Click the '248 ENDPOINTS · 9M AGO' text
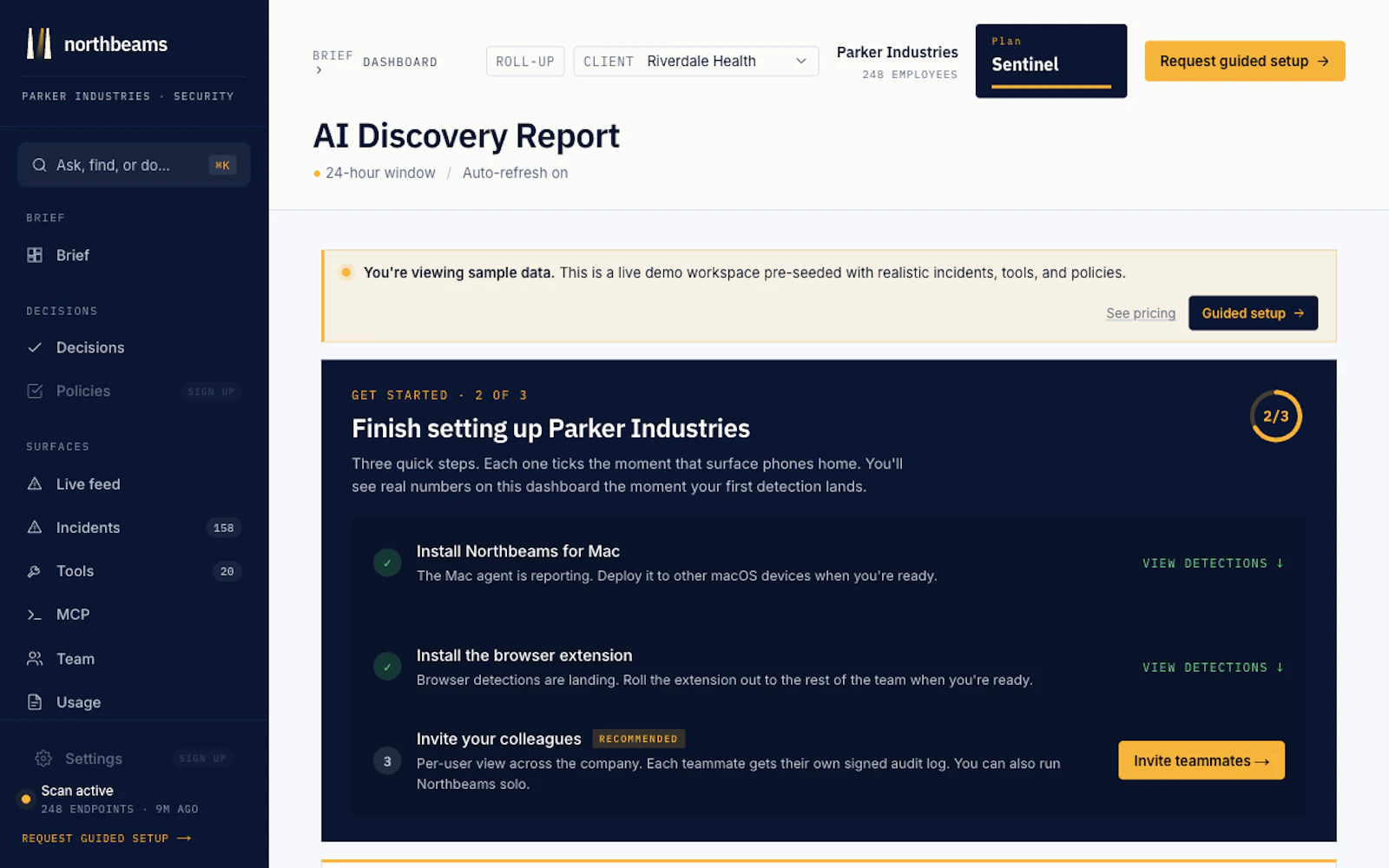Image resolution: width=1389 pixels, height=868 pixels. (x=120, y=809)
